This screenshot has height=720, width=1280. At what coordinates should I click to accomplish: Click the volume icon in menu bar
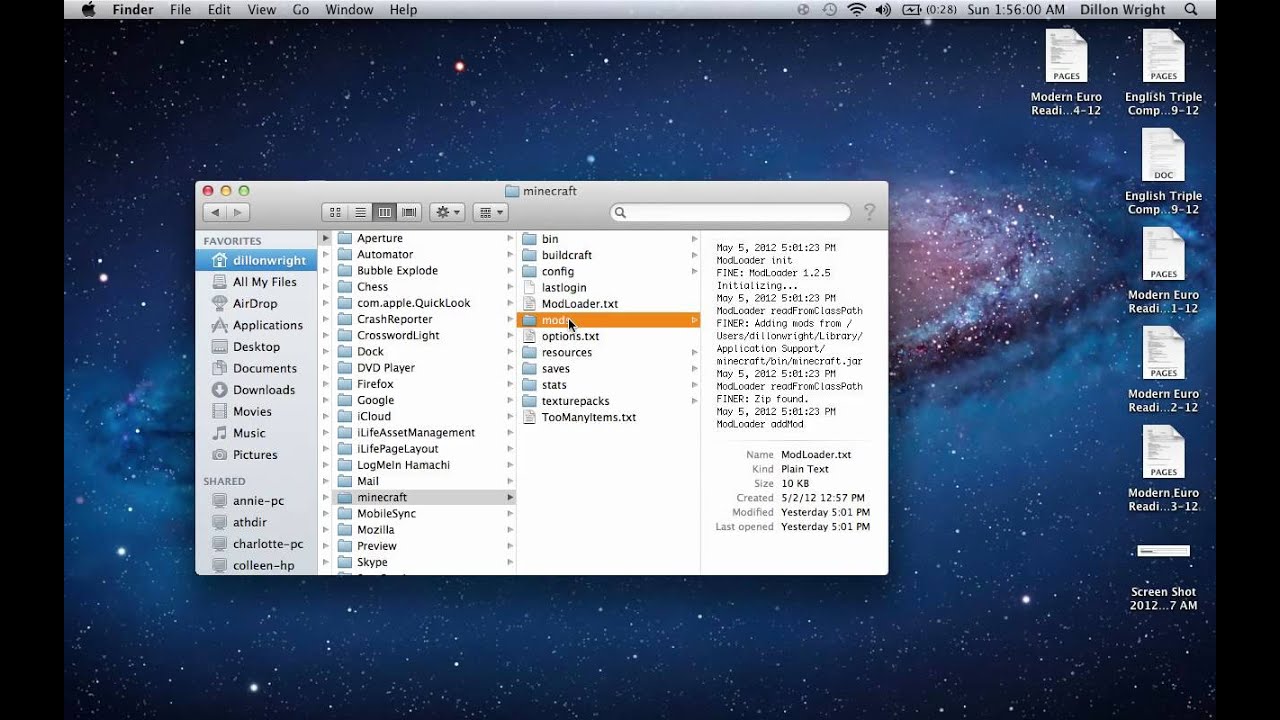(883, 9)
